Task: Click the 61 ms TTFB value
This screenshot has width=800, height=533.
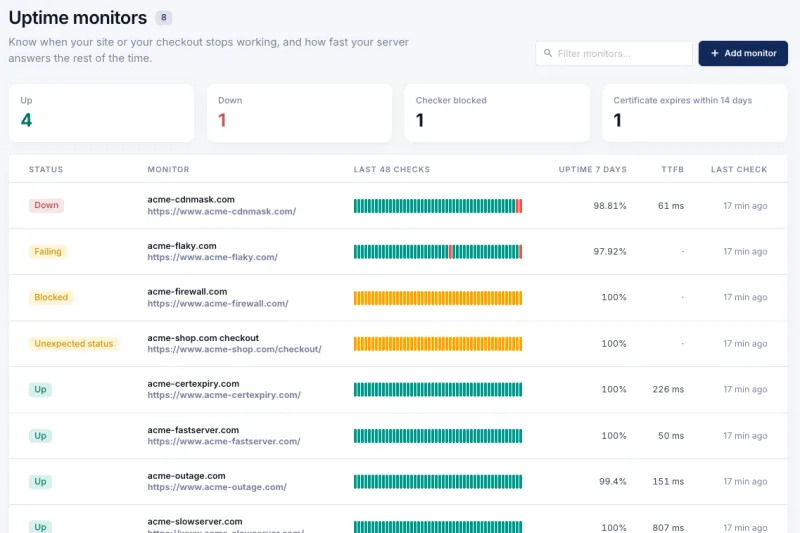Action: pyautogui.click(x=671, y=206)
